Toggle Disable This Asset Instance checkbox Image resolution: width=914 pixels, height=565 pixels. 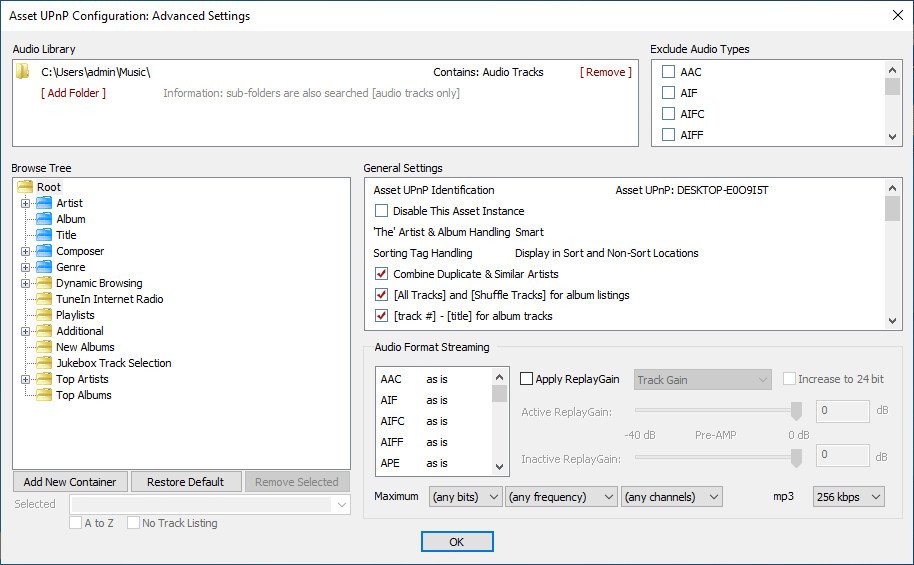pos(381,210)
